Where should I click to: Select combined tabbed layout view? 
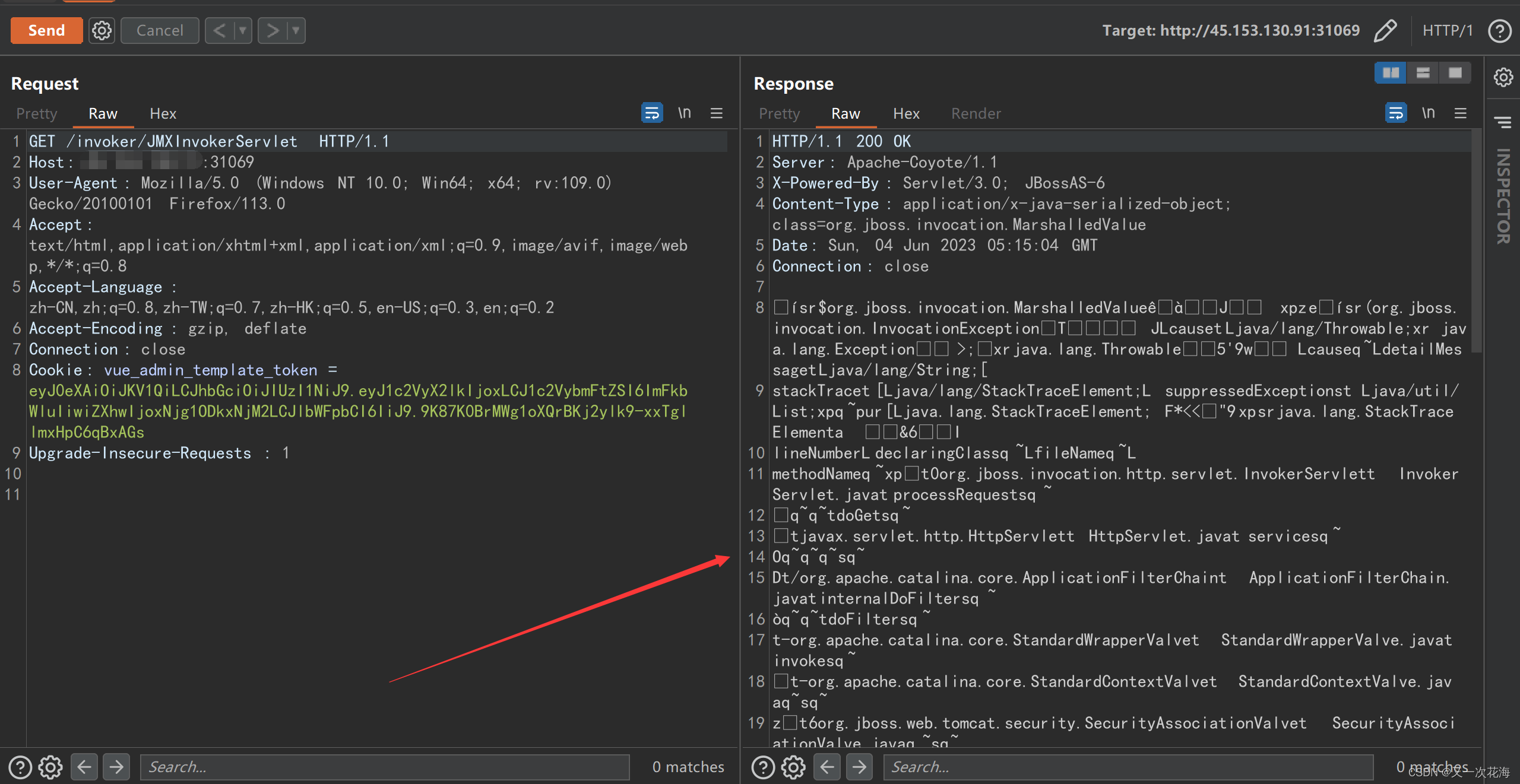click(x=1455, y=72)
